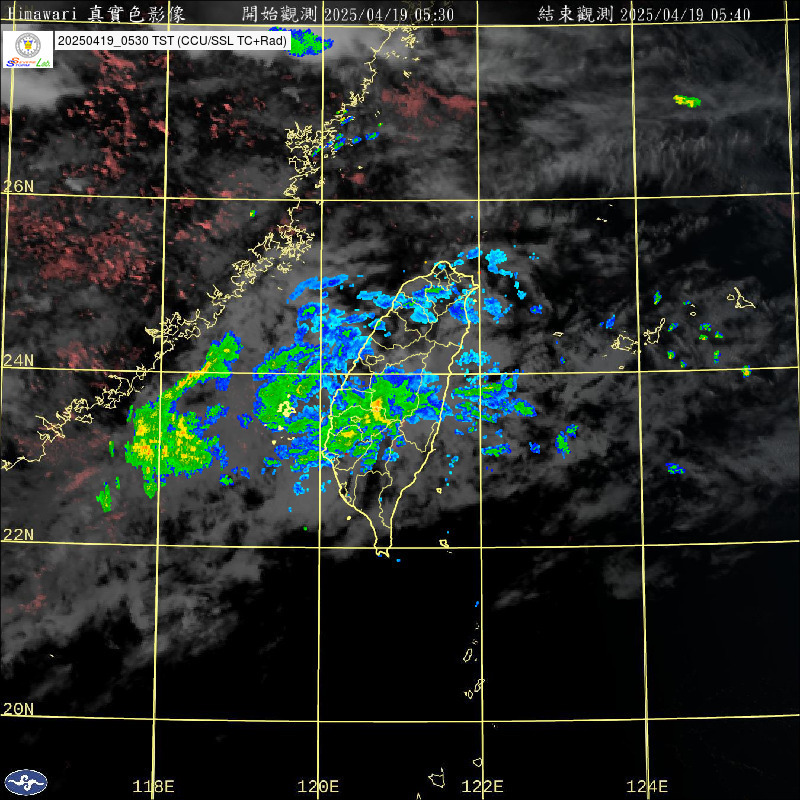The image size is (800, 800).
Task: Click the 結束觀測 2025/04/19 05:40 timestamp
Action: coord(644,14)
